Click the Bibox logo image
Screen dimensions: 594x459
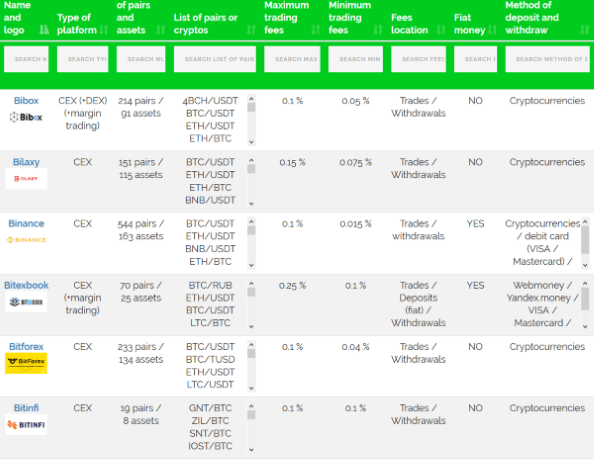click(x=26, y=117)
